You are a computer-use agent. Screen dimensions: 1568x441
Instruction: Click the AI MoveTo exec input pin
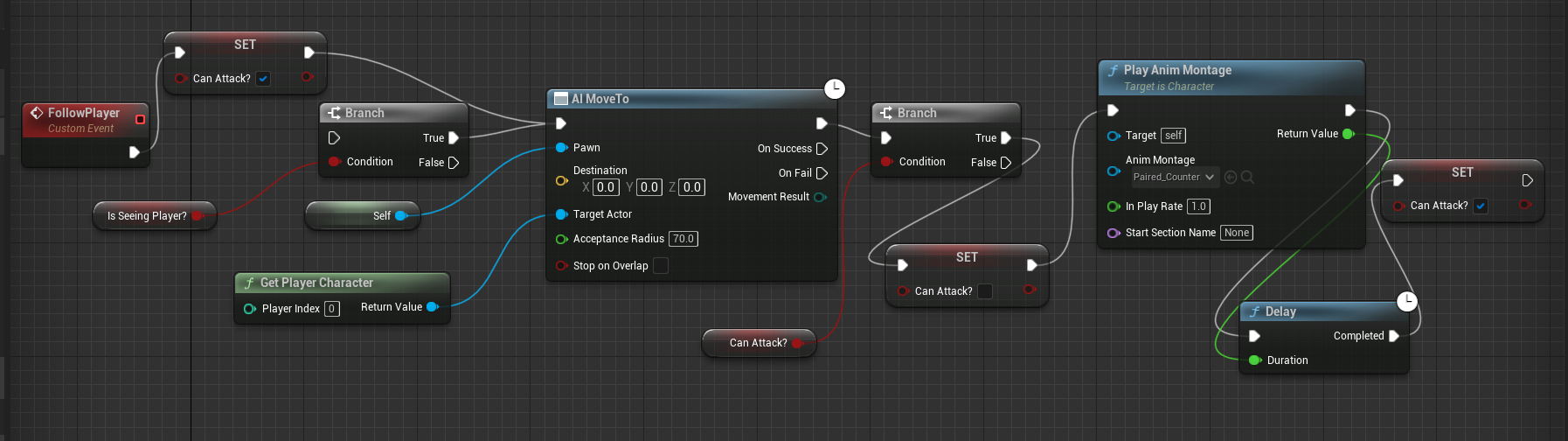point(561,123)
